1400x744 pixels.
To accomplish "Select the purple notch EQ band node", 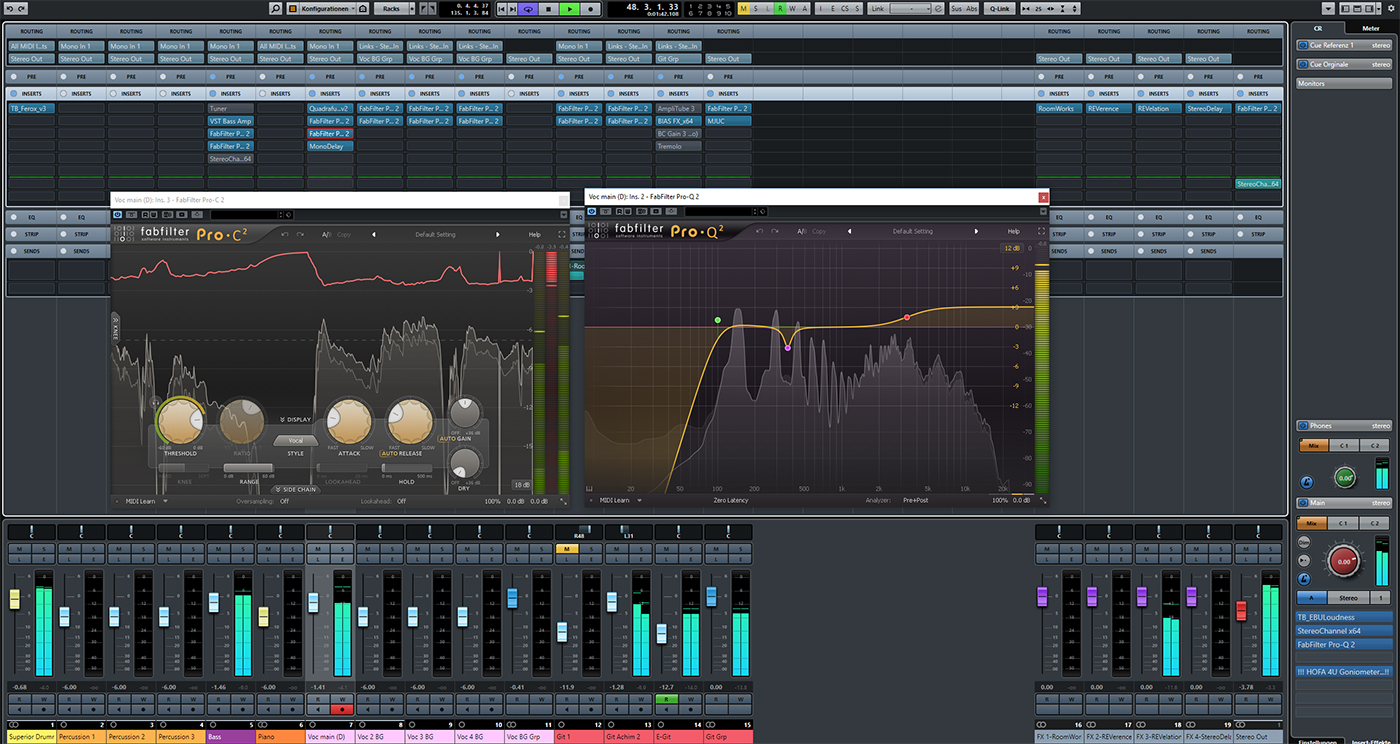I will 788,348.
